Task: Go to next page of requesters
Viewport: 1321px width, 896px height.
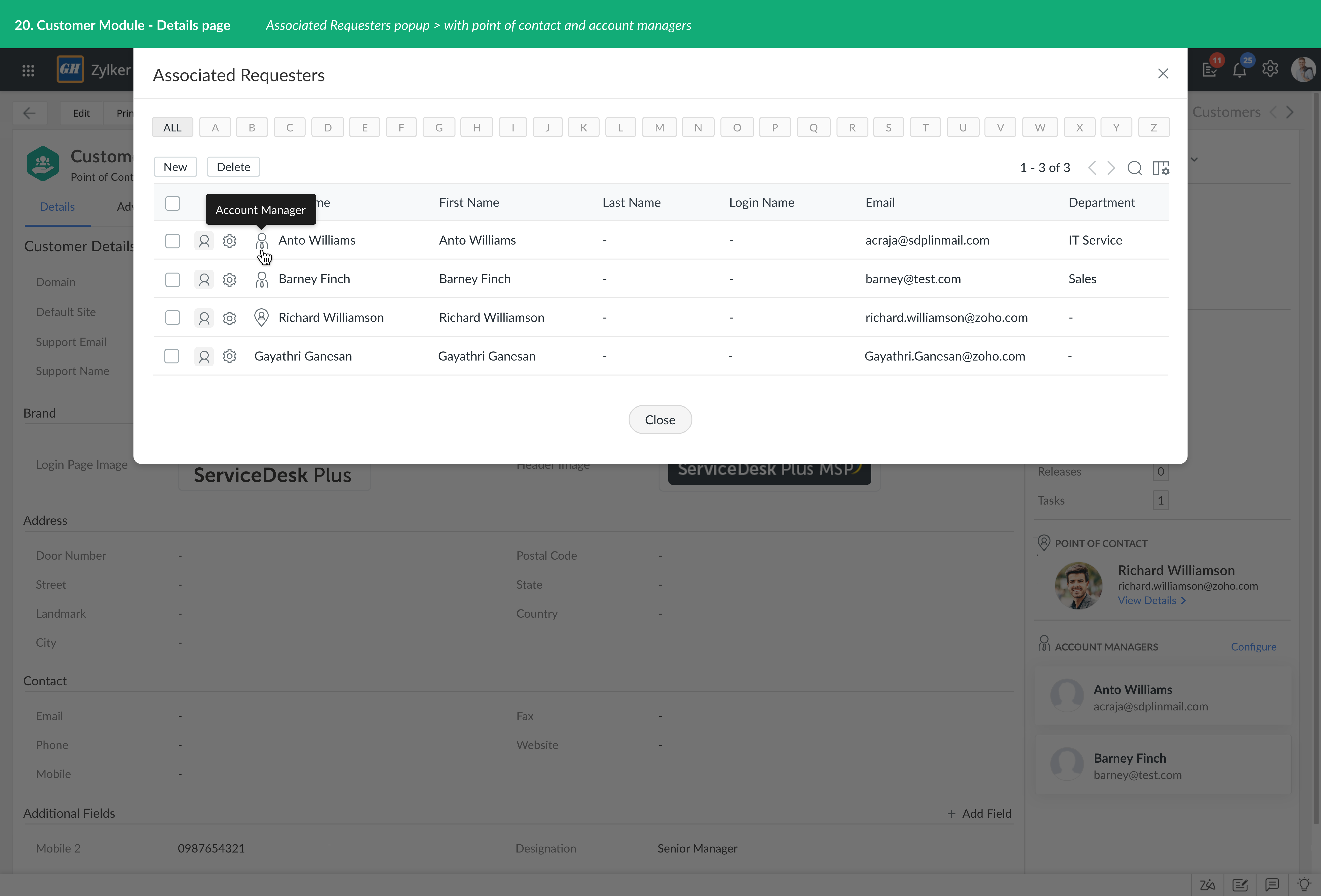Action: click(1111, 168)
